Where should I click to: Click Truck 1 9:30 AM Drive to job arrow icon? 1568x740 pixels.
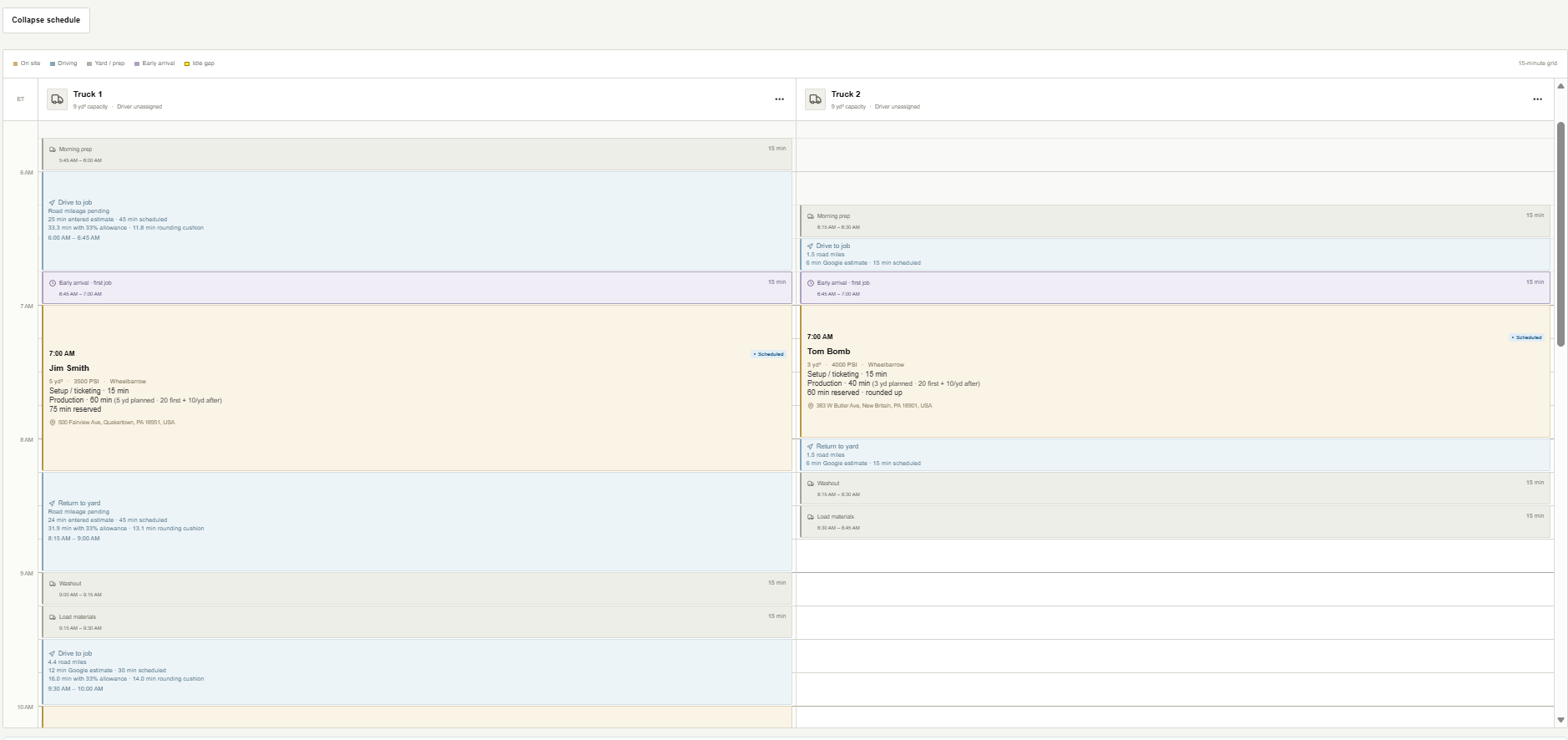52,654
